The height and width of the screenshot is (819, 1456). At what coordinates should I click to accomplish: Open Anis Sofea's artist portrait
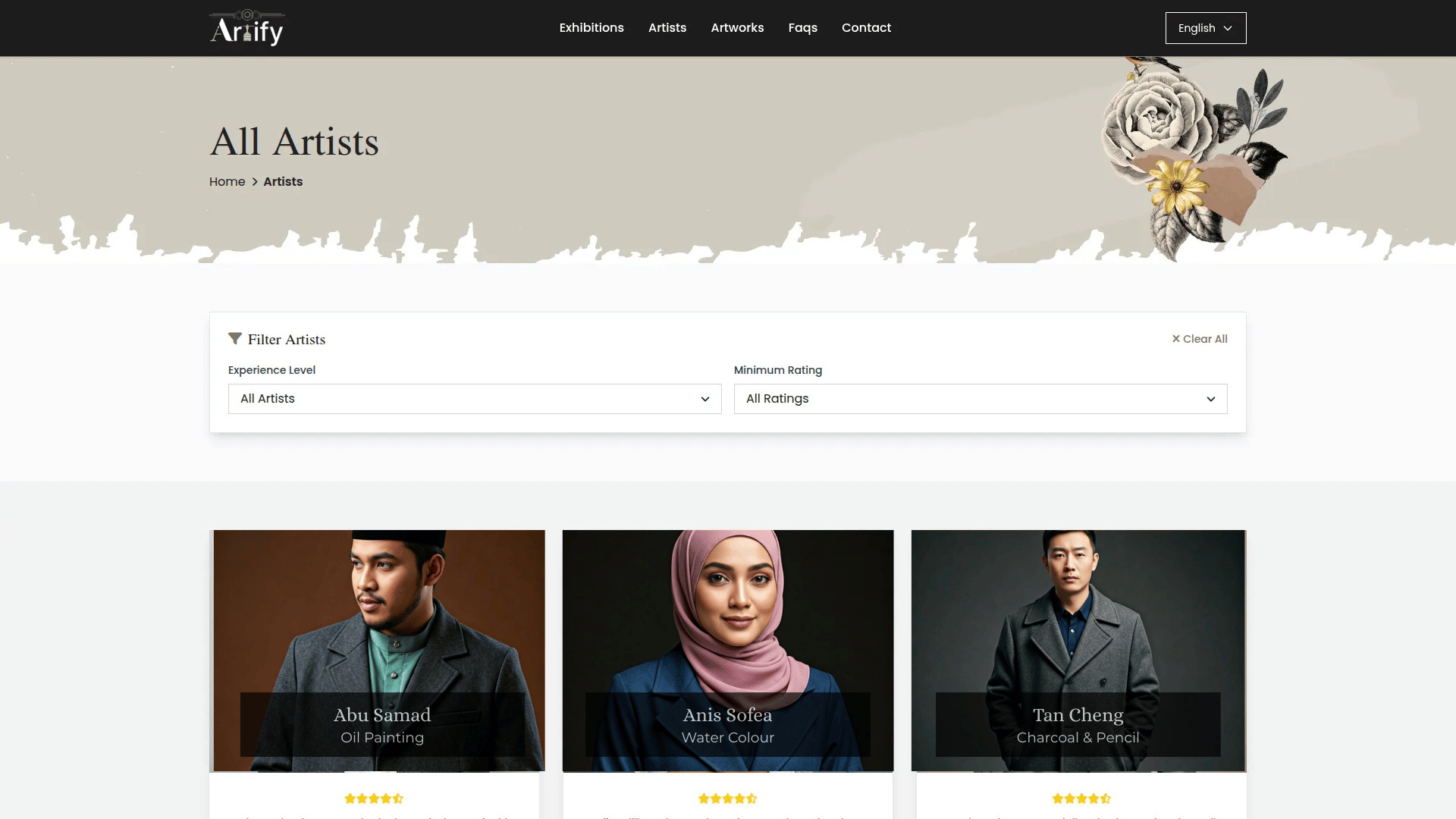[728, 651]
